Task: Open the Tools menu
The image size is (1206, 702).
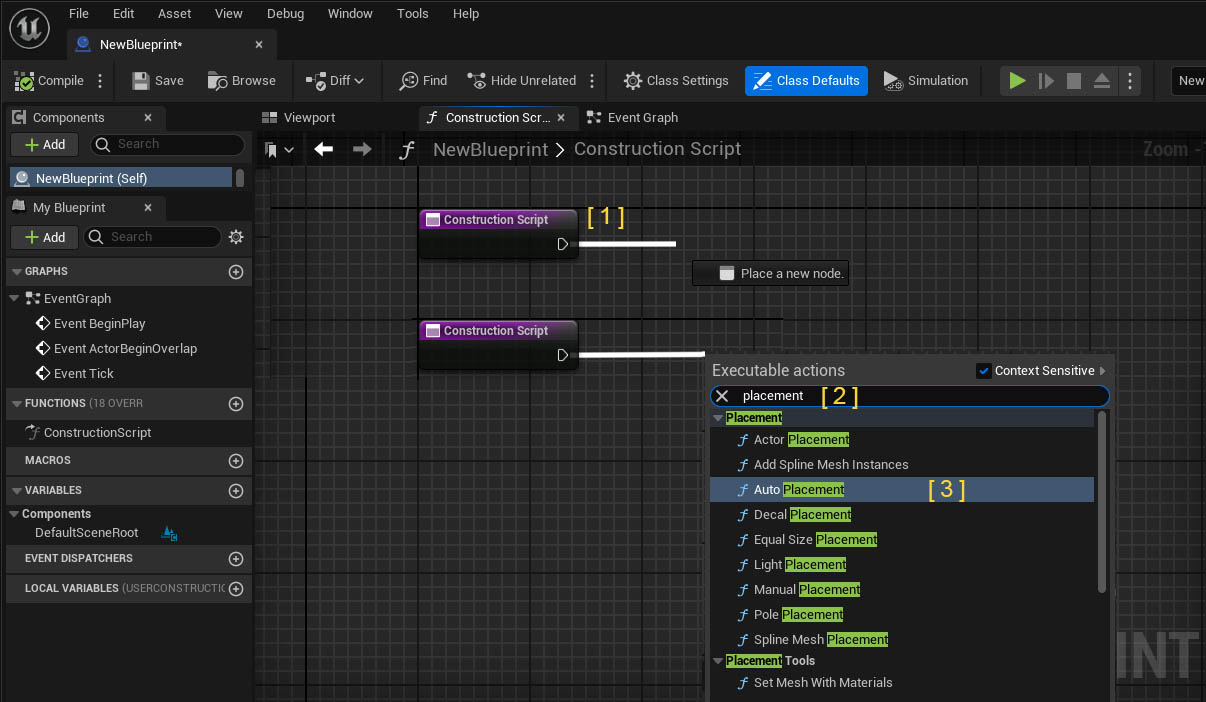Action: point(413,13)
